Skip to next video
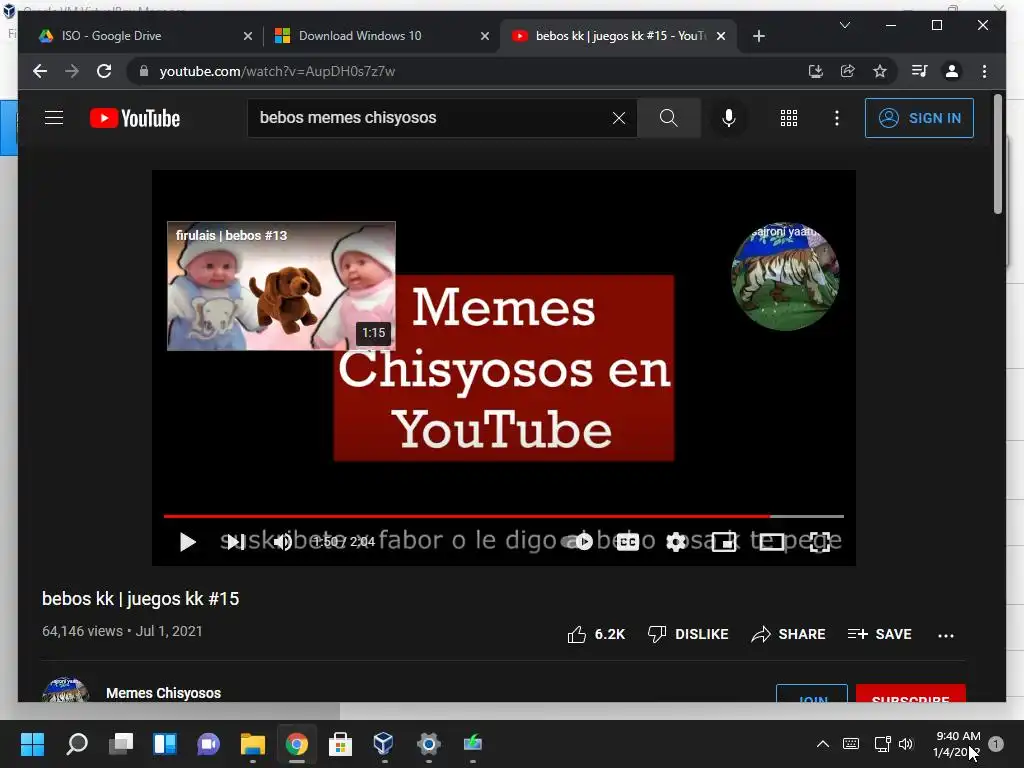Image resolution: width=1024 pixels, height=768 pixels. (x=236, y=542)
